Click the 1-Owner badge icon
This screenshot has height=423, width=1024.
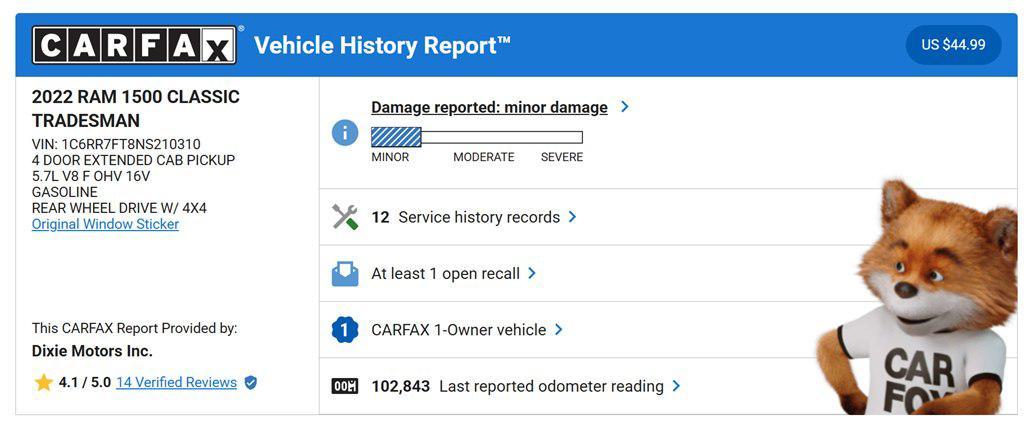pos(345,330)
